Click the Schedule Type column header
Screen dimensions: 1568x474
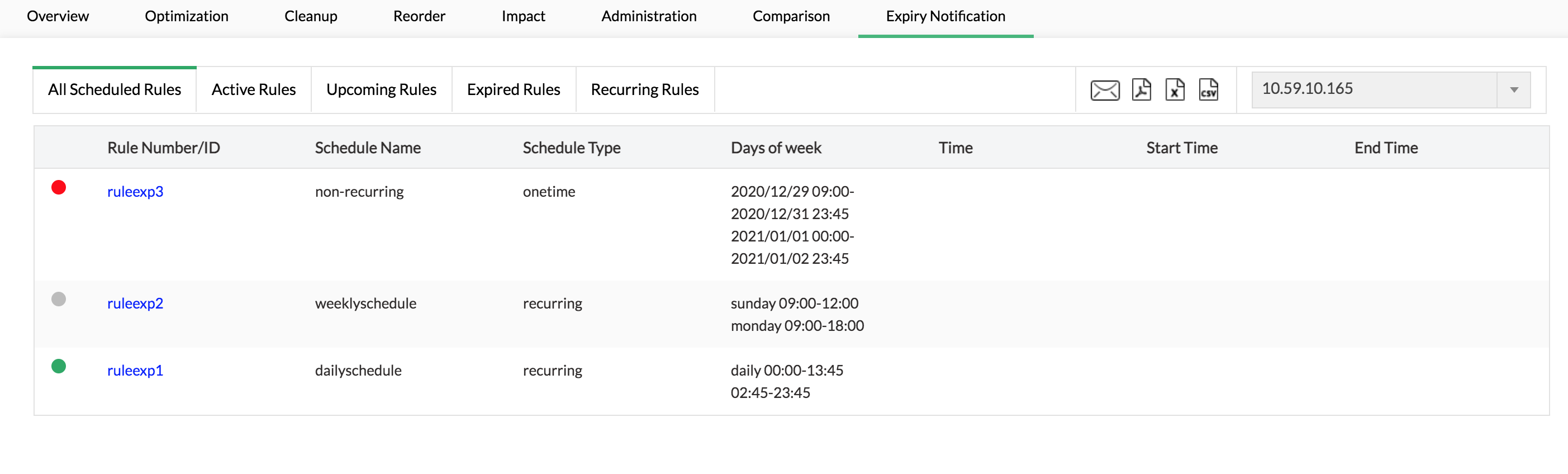coord(571,148)
